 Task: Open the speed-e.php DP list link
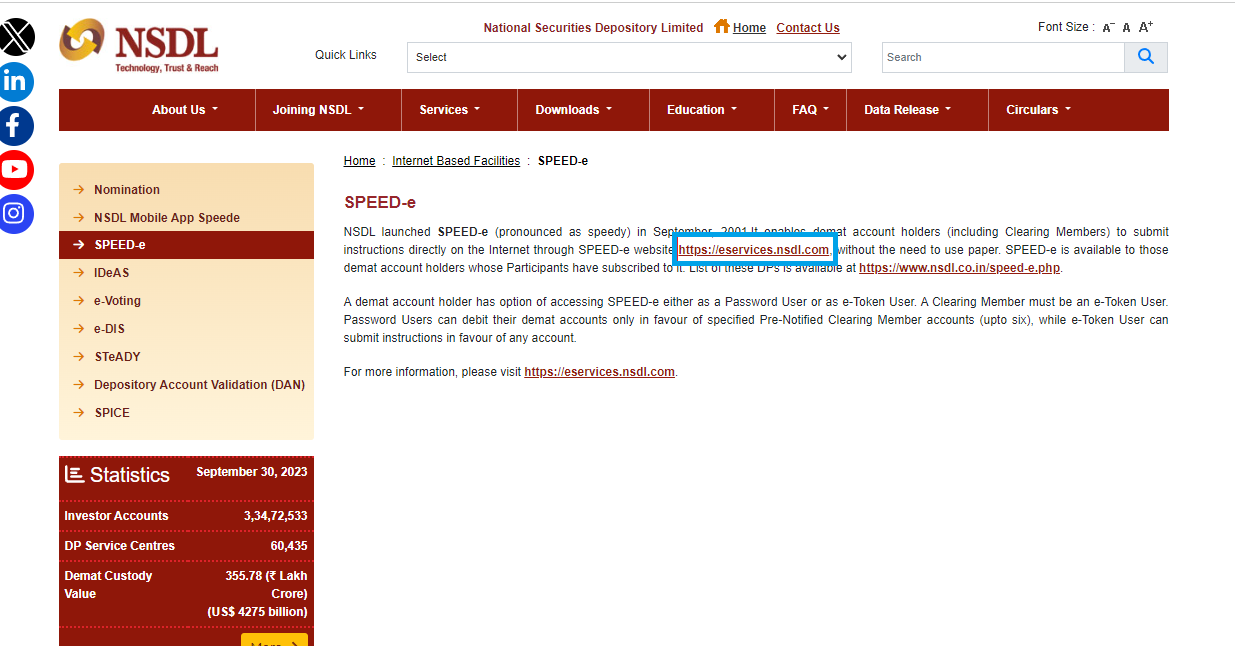[959, 268]
